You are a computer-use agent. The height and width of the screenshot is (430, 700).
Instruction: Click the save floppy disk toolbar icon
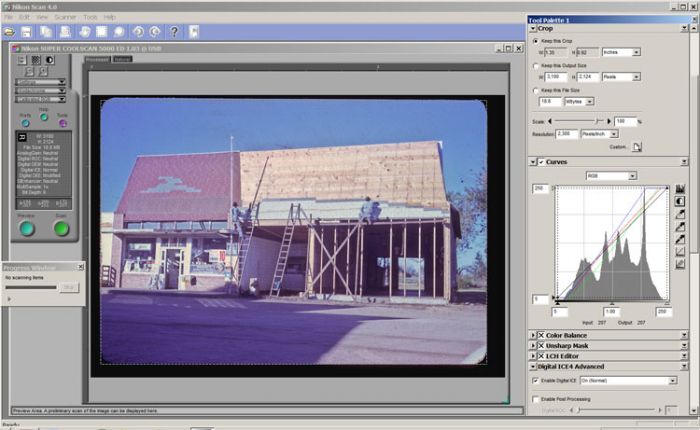pyautogui.click(x=26, y=32)
